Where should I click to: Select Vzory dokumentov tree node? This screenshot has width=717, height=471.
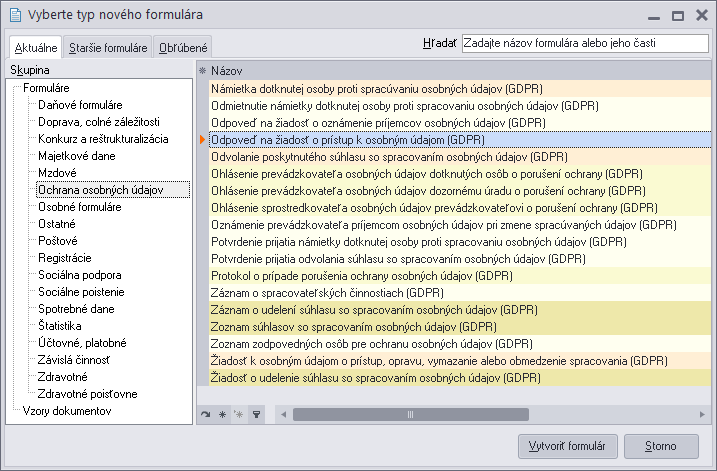click(x=67, y=411)
